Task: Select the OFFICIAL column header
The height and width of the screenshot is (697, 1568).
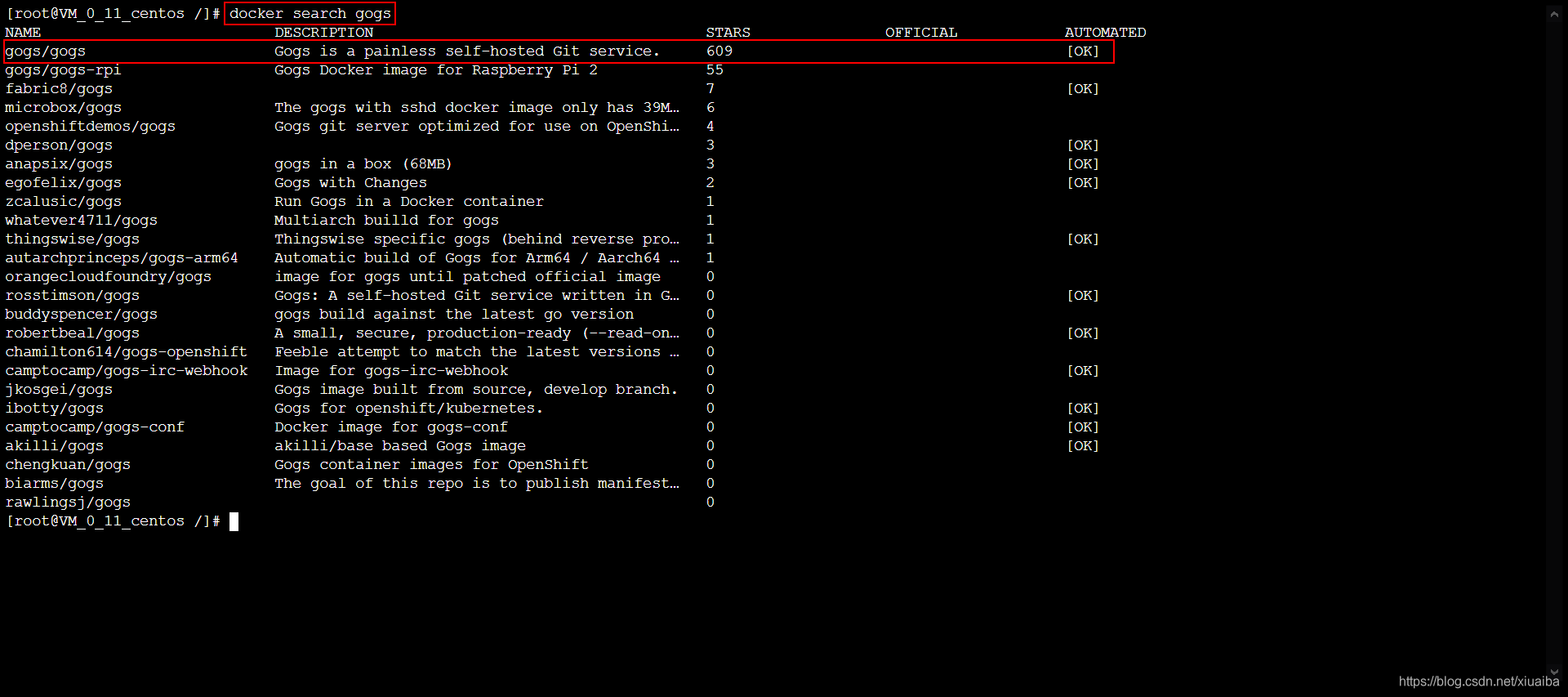Action: pos(921,33)
